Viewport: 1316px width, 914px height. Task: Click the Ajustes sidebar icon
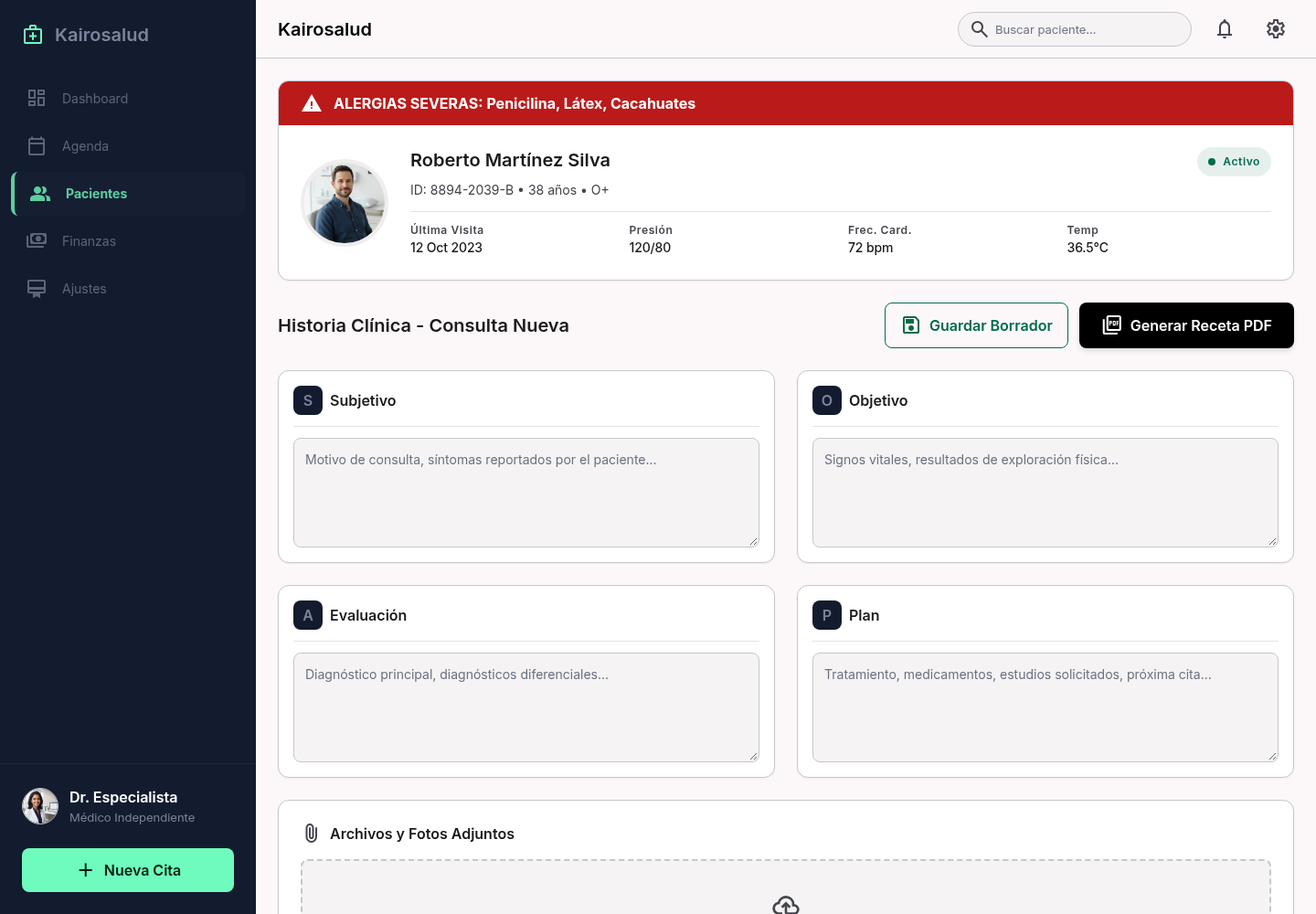coord(37,289)
